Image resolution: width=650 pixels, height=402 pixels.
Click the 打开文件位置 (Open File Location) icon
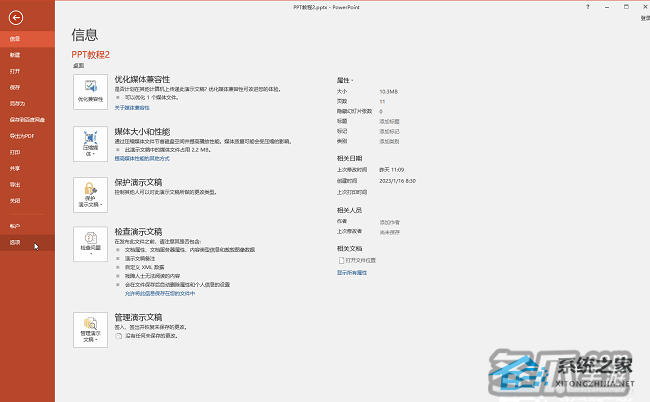(x=342, y=260)
